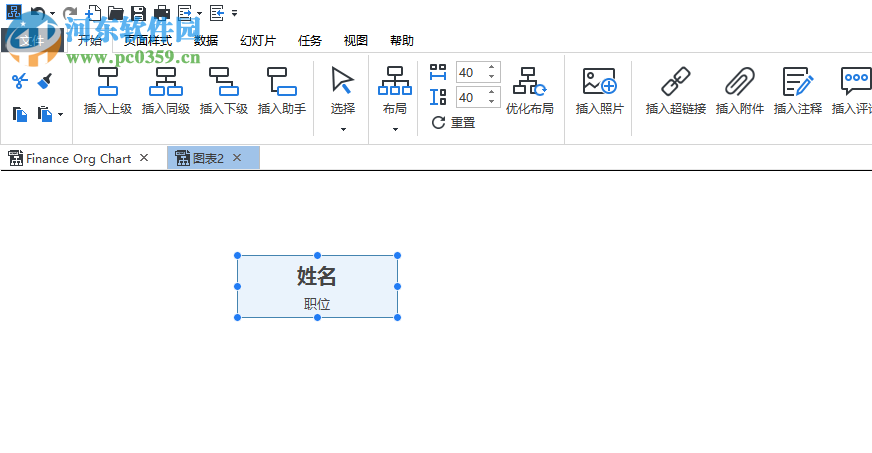Save using the floppy disk icon

coord(138,13)
